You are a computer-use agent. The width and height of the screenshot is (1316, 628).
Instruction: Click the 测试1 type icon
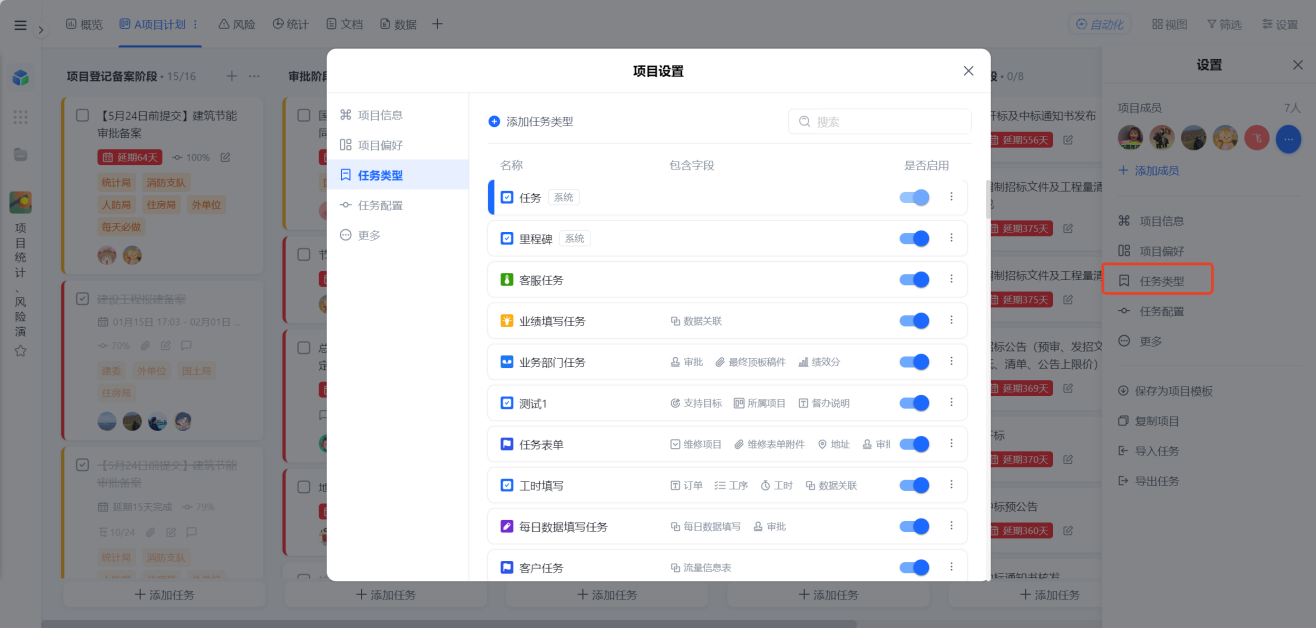(x=506, y=403)
